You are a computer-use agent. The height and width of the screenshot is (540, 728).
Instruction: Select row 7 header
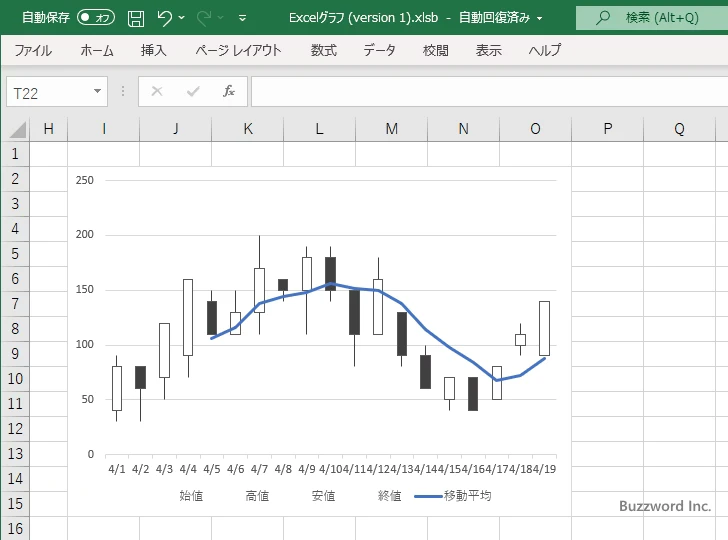15,304
